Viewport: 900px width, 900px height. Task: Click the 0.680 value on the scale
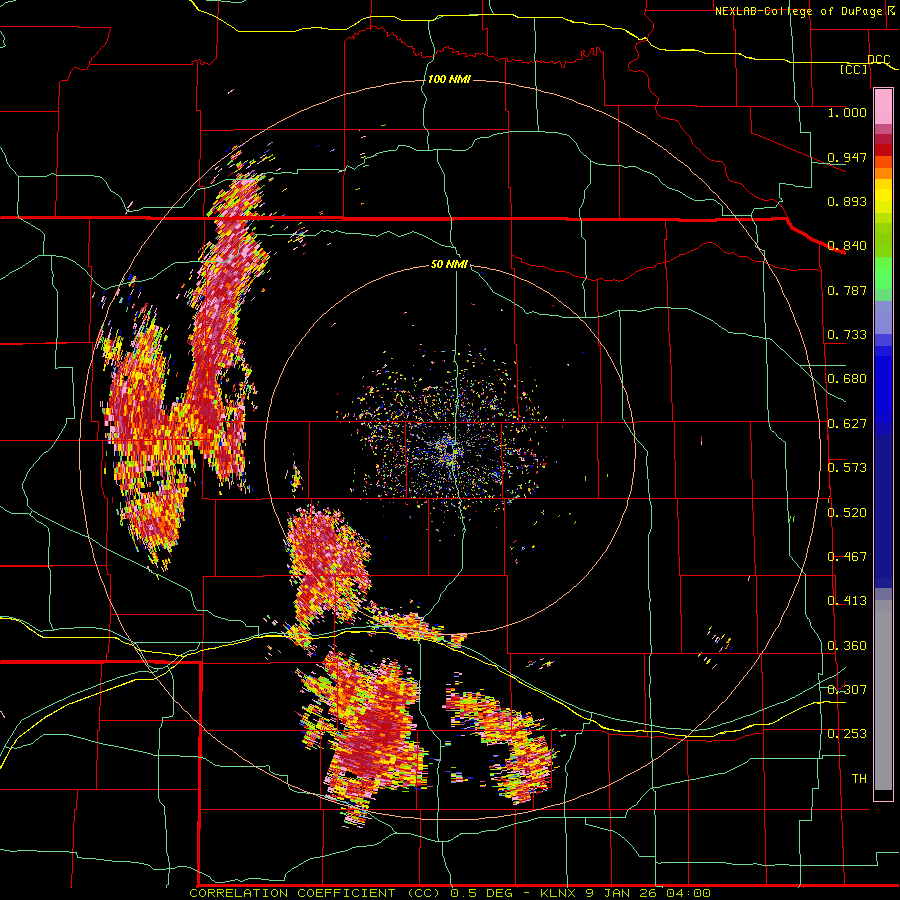[x=847, y=379]
